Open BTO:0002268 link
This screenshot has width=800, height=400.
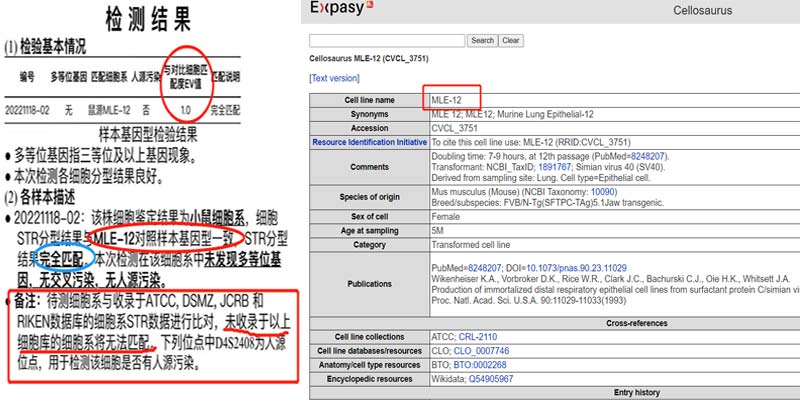[x=480, y=365]
